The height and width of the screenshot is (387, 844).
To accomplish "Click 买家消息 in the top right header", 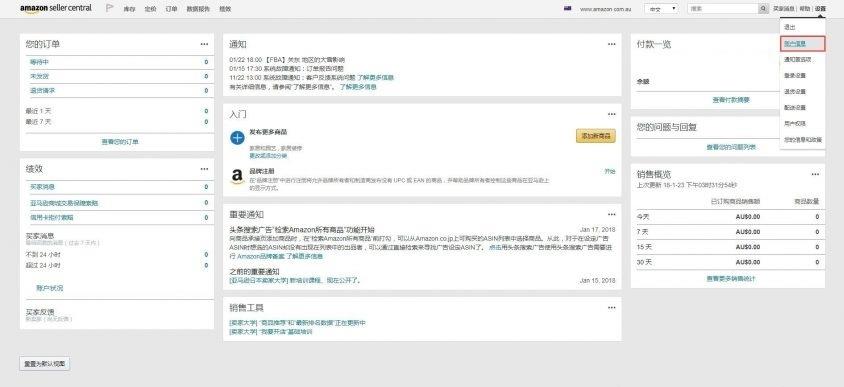I will 784,9.
